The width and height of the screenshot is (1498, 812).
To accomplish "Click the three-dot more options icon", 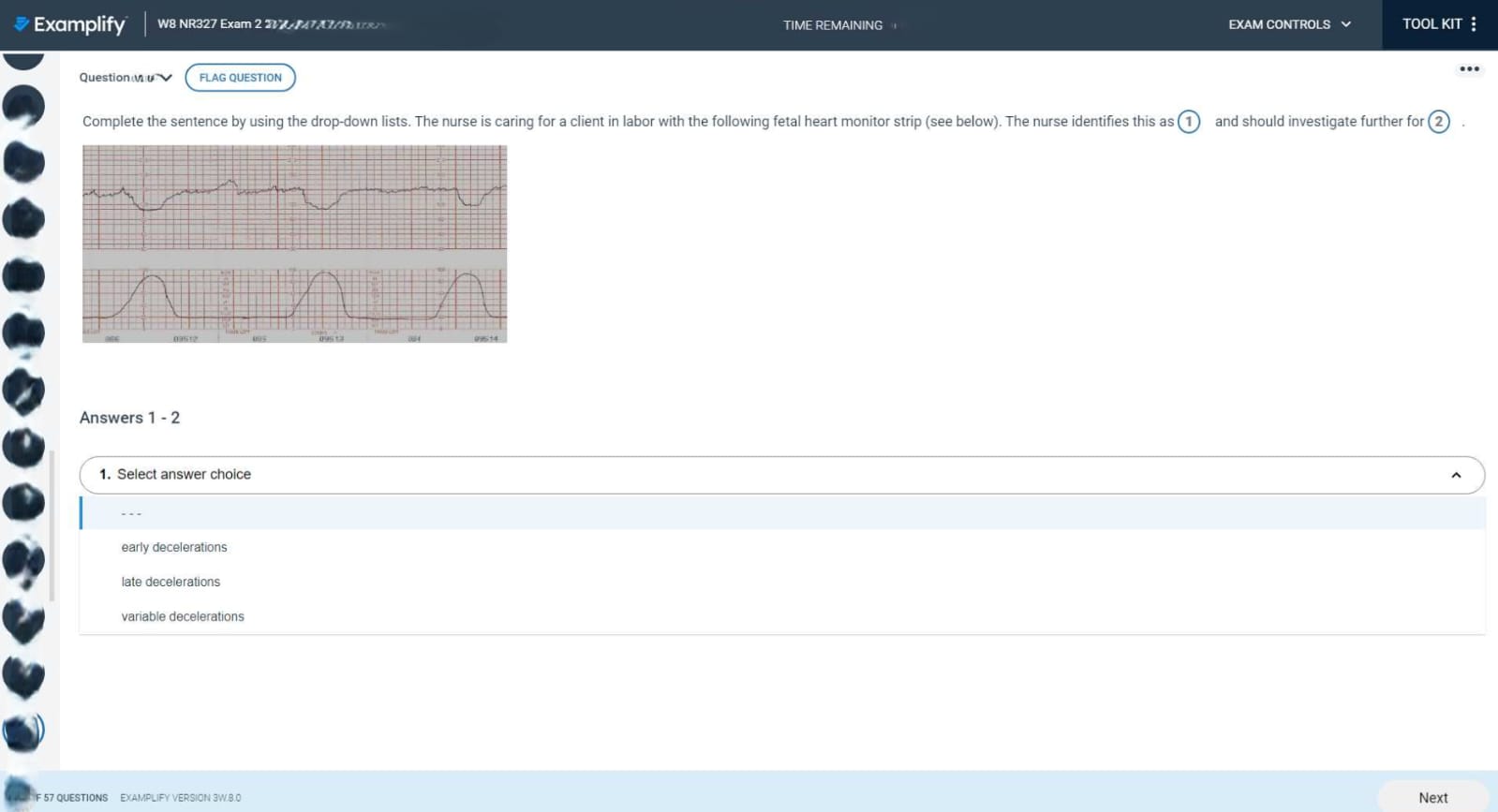I will coord(1468,69).
